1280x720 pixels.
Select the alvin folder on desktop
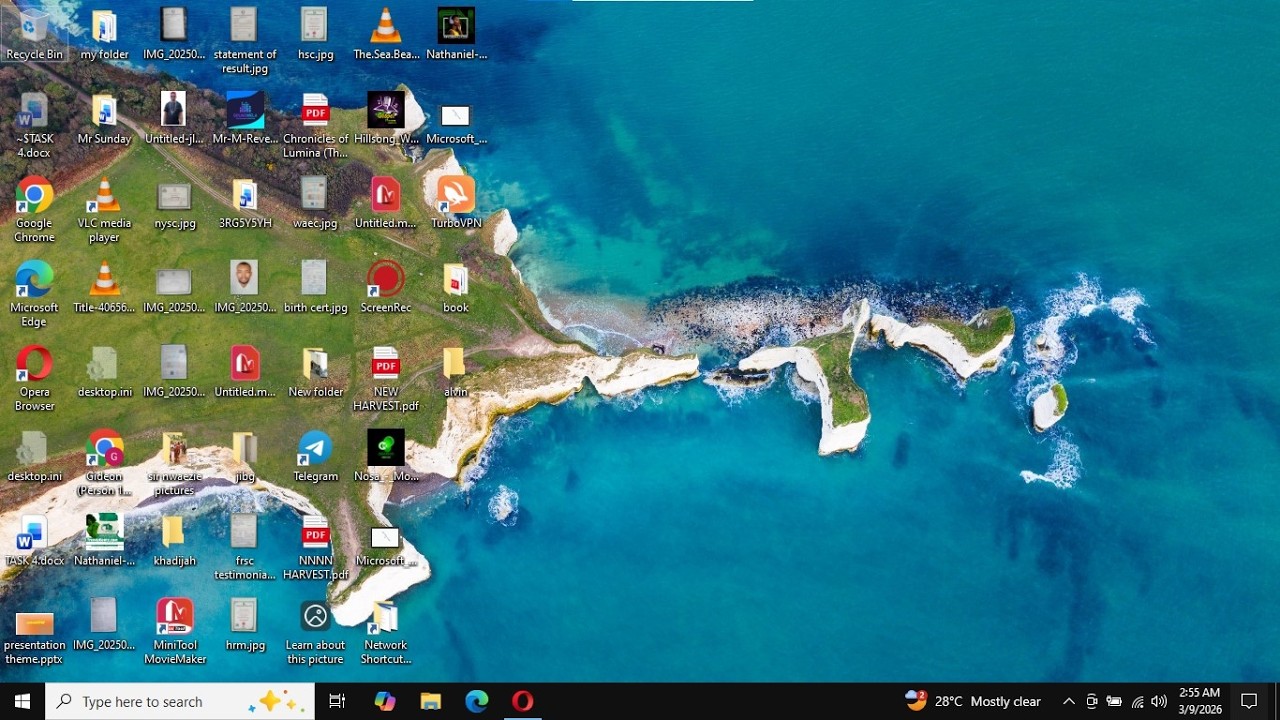(x=455, y=372)
